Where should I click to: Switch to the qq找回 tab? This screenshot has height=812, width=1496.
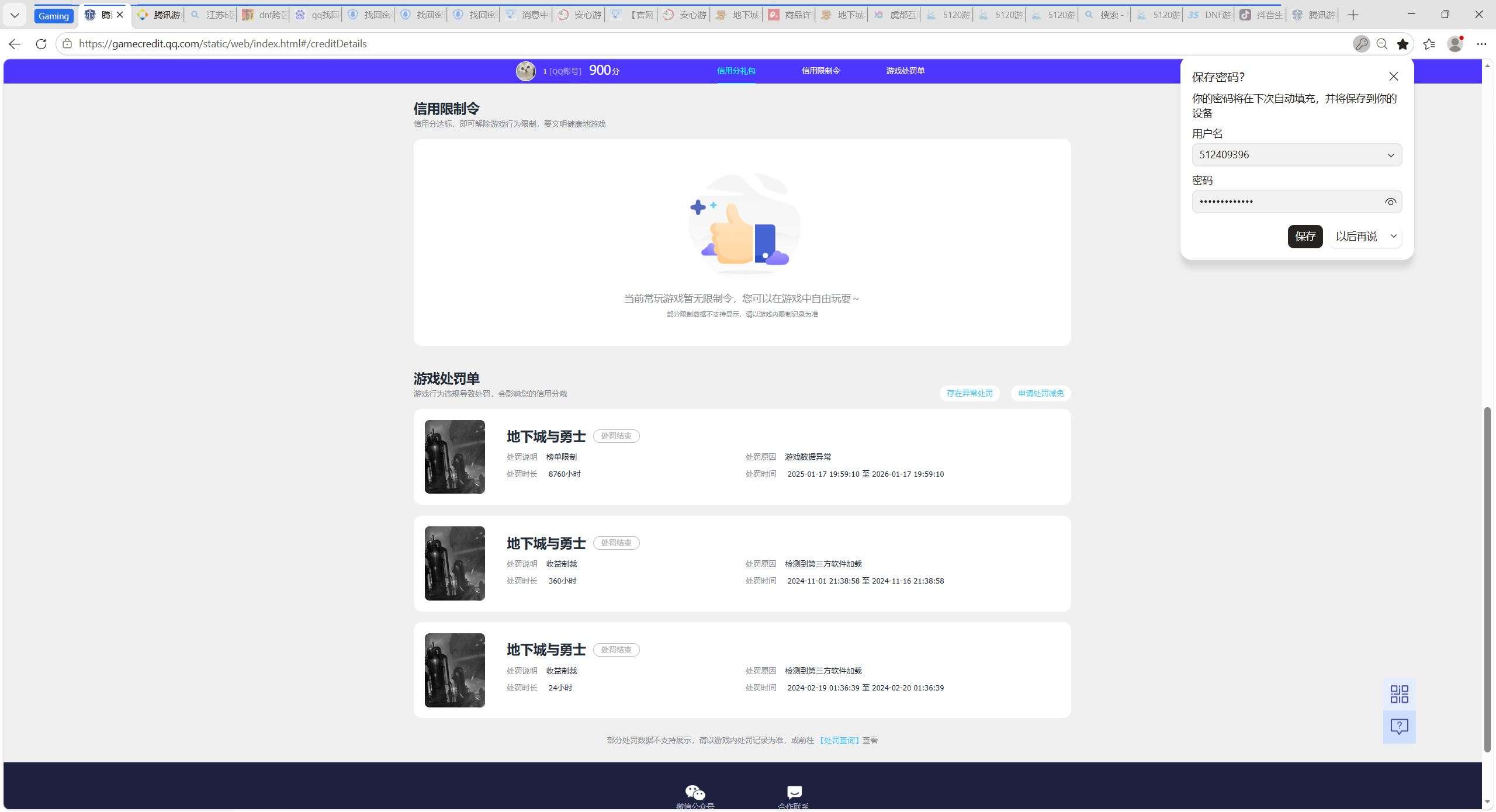point(318,15)
